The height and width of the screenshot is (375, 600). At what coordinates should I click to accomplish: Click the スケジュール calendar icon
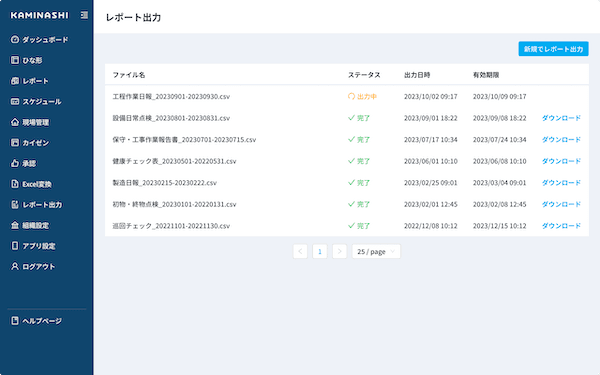(15, 101)
